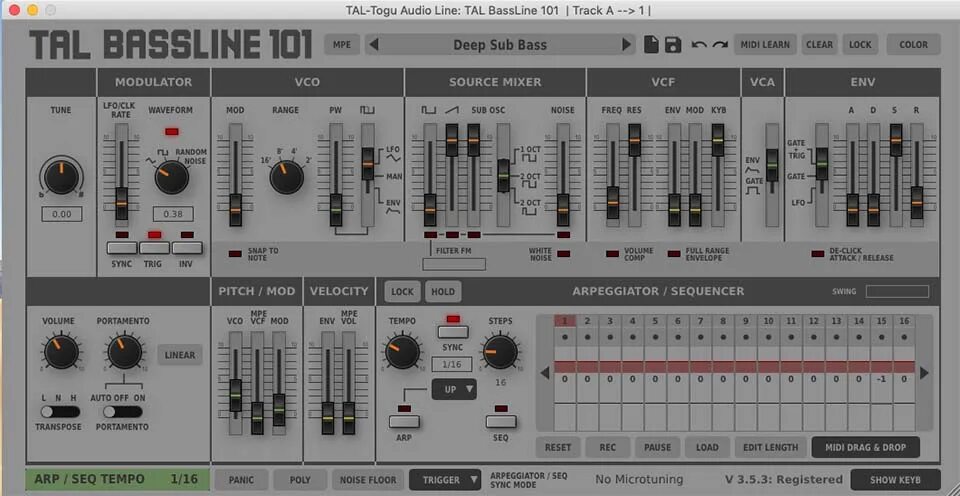Open the Deep Sub Bass preset menu

[500, 45]
